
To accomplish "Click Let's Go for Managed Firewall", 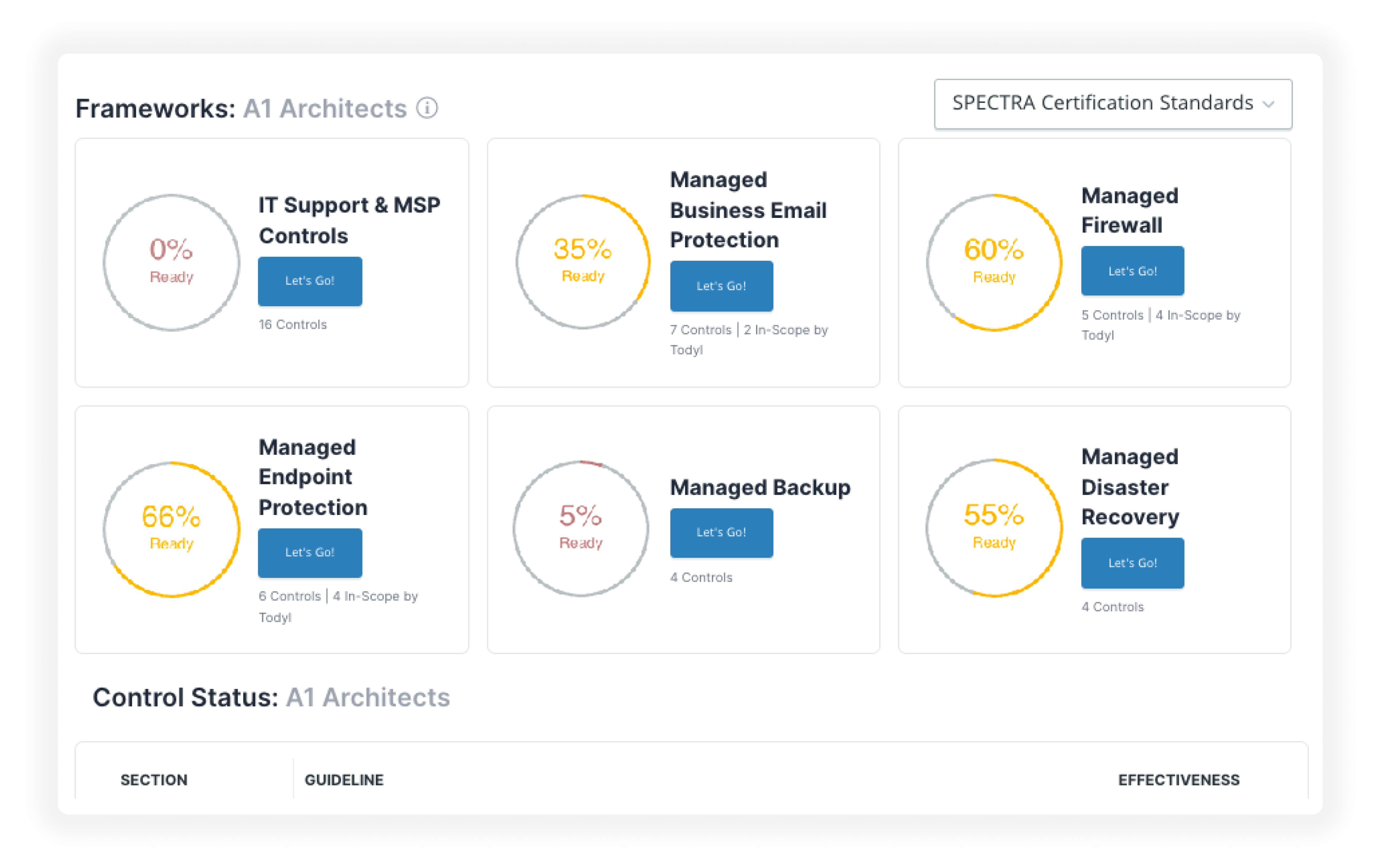I will click(x=1132, y=271).
